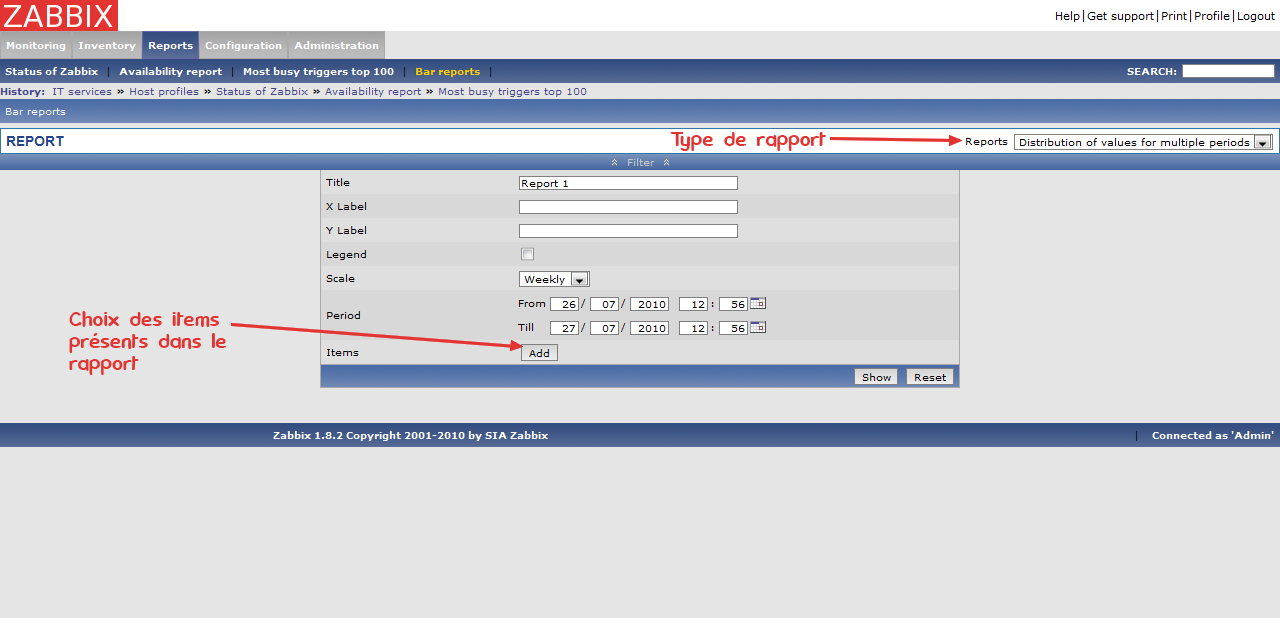Open the Configuration tab
The height and width of the screenshot is (618, 1280).
click(243, 46)
